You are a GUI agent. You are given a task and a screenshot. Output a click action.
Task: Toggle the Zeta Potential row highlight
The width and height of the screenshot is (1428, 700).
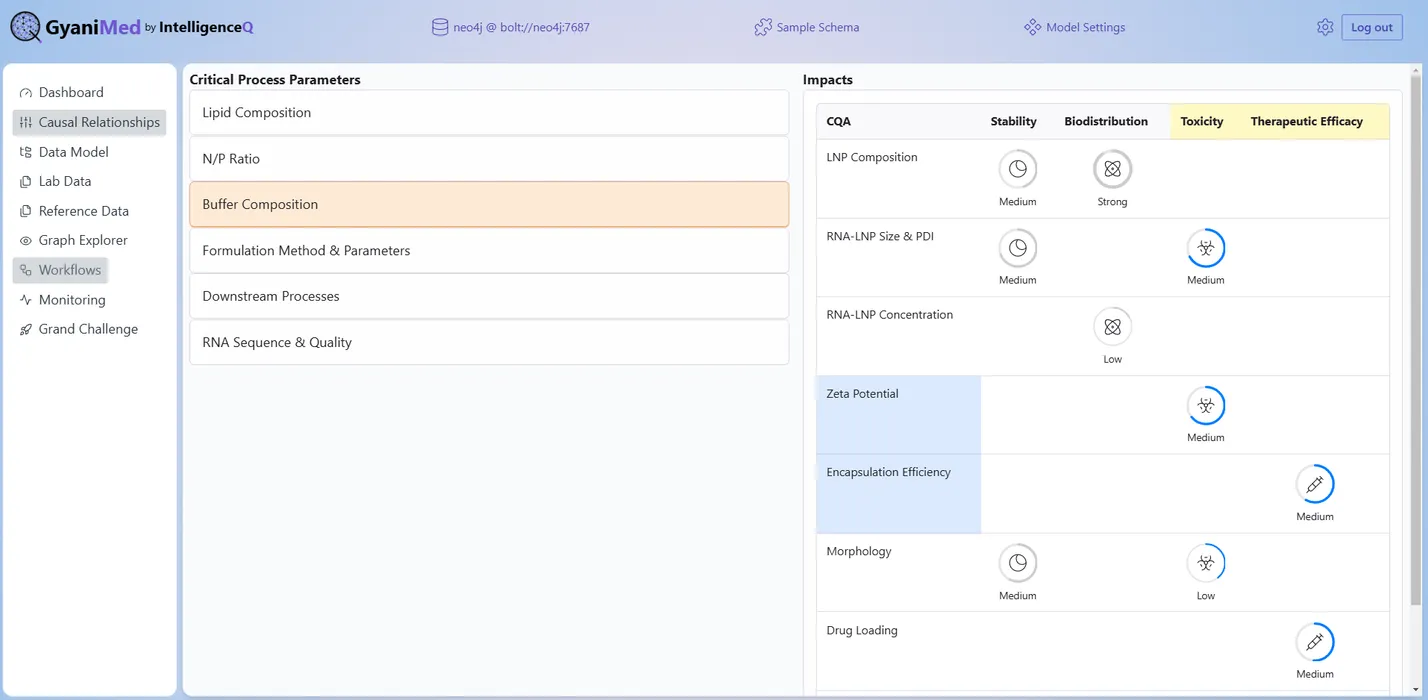(x=898, y=414)
